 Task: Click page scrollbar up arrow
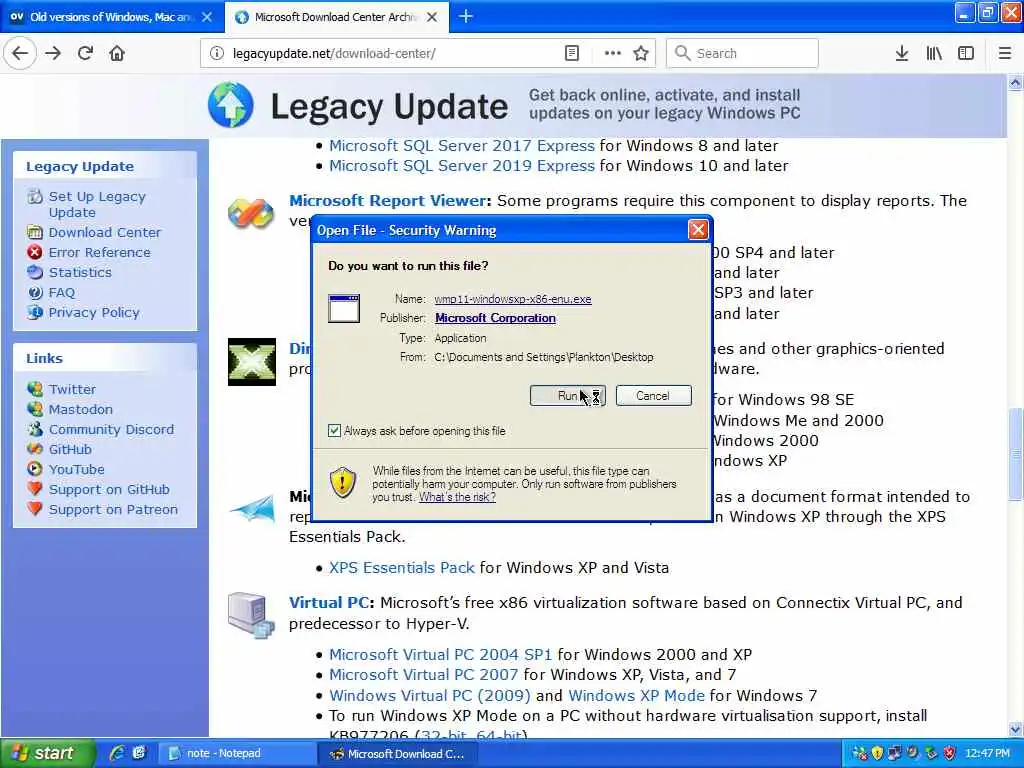[x=1015, y=82]
